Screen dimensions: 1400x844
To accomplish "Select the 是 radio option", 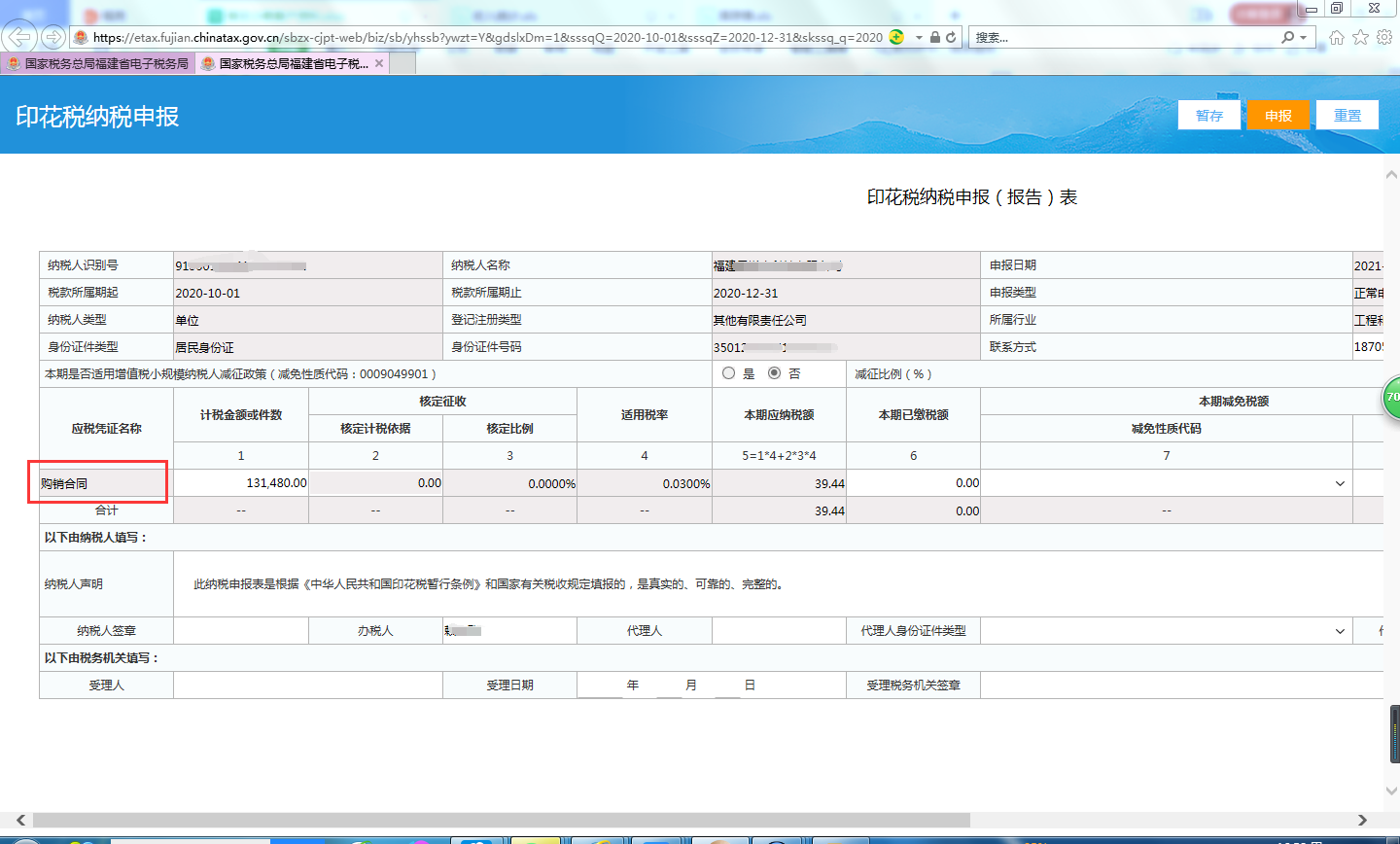I will click(728, 373).
